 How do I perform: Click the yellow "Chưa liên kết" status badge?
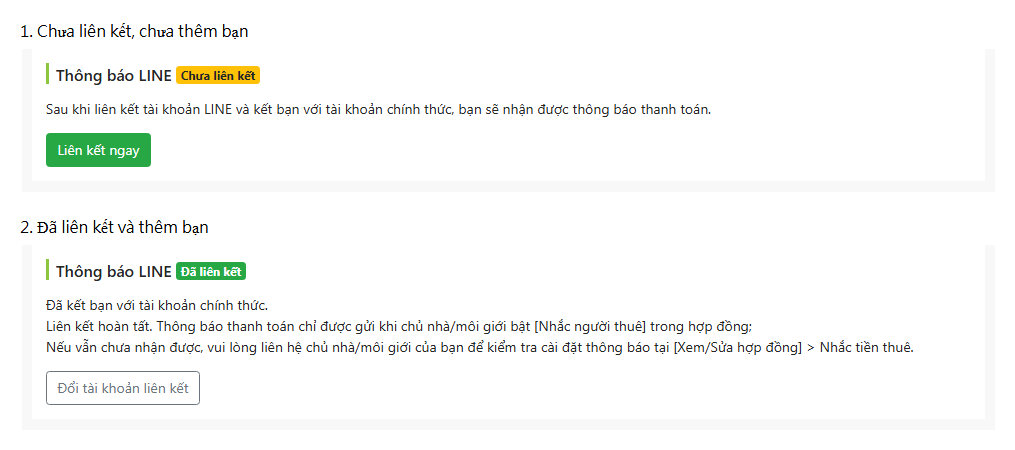[x=218, y=76]
